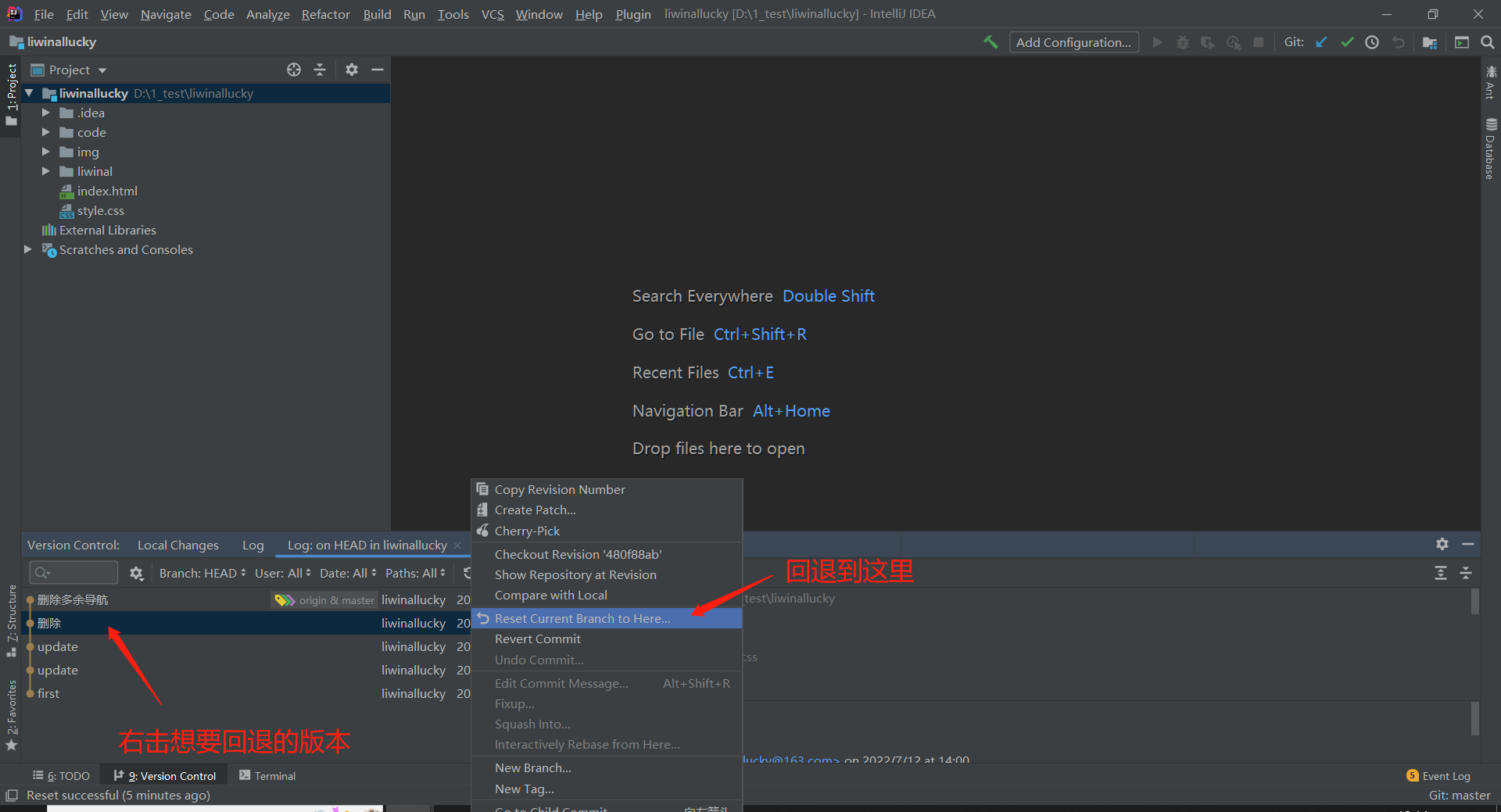Open the Ant tool window
This screenshot has width=1501, height=812.
coord(1491,82)
